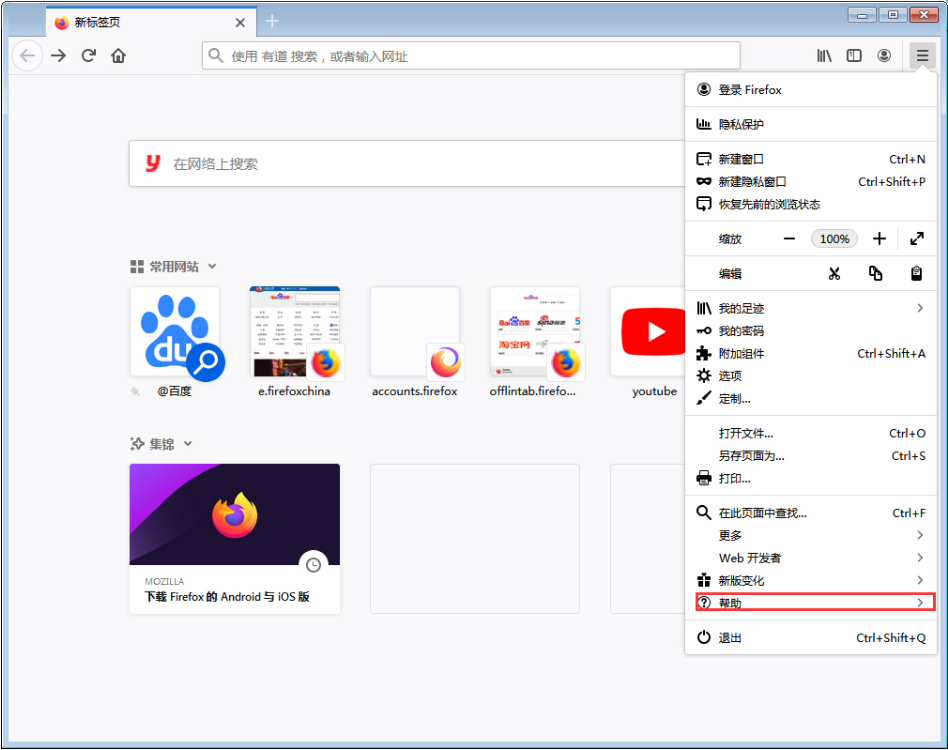
Task: Collapse the 常用网站 section chevron
Action: coord(212,267)
